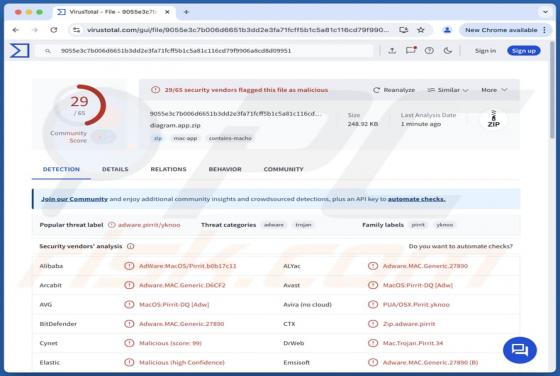The height and width of the screenshot is (376, 560).
Task: Click alert icon in the malicious banner
Action: point(155,90)
